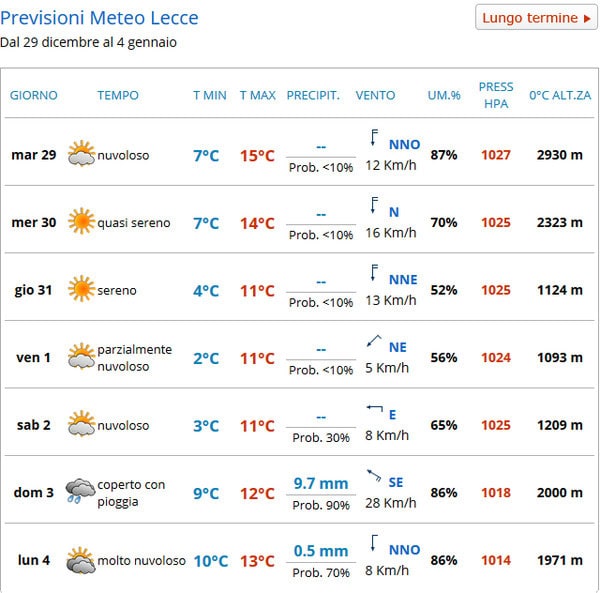Viewport: 600px width, 593px height.
Task: Click the SE wind arrow for dom 3
Action: tap(374, 476)
